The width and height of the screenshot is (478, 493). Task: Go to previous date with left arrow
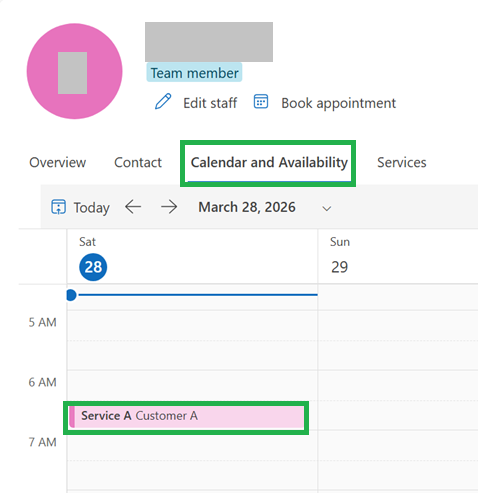tap(133, 207)
